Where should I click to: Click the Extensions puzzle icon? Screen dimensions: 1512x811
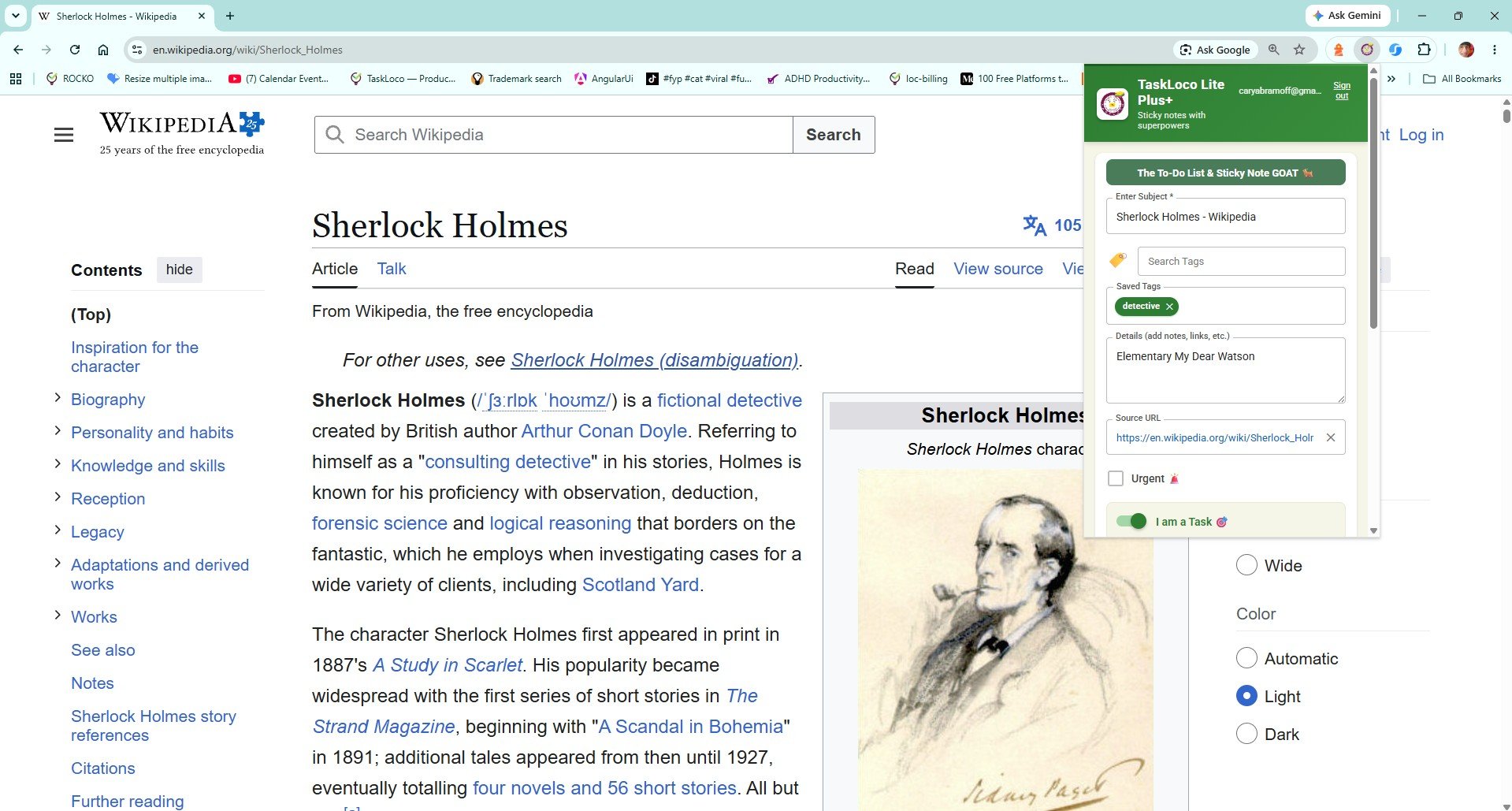point(1424,50)
